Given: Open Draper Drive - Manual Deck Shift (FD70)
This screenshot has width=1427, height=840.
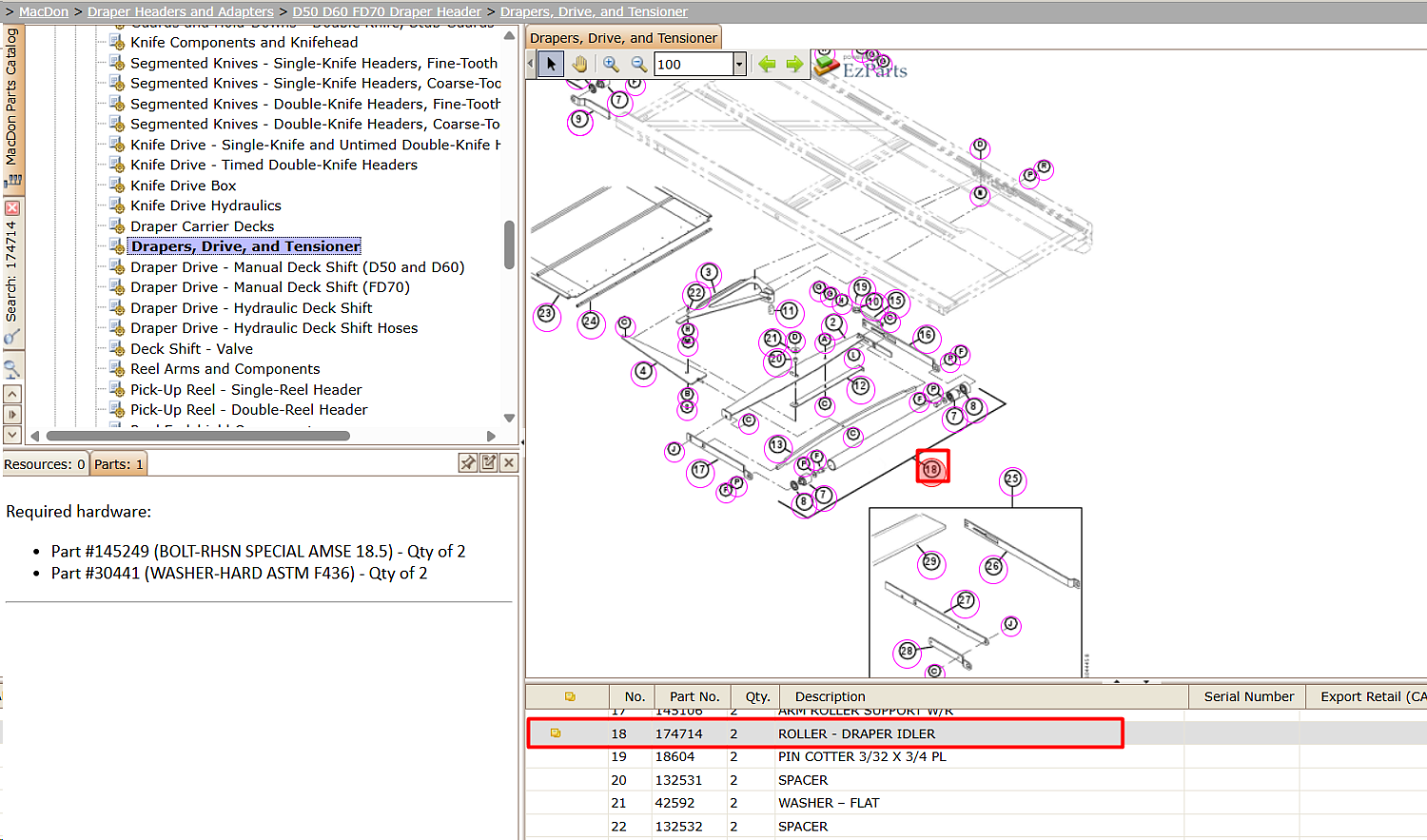Looking at the screenshot, I should pyautogui.click(x=270, y=287).
